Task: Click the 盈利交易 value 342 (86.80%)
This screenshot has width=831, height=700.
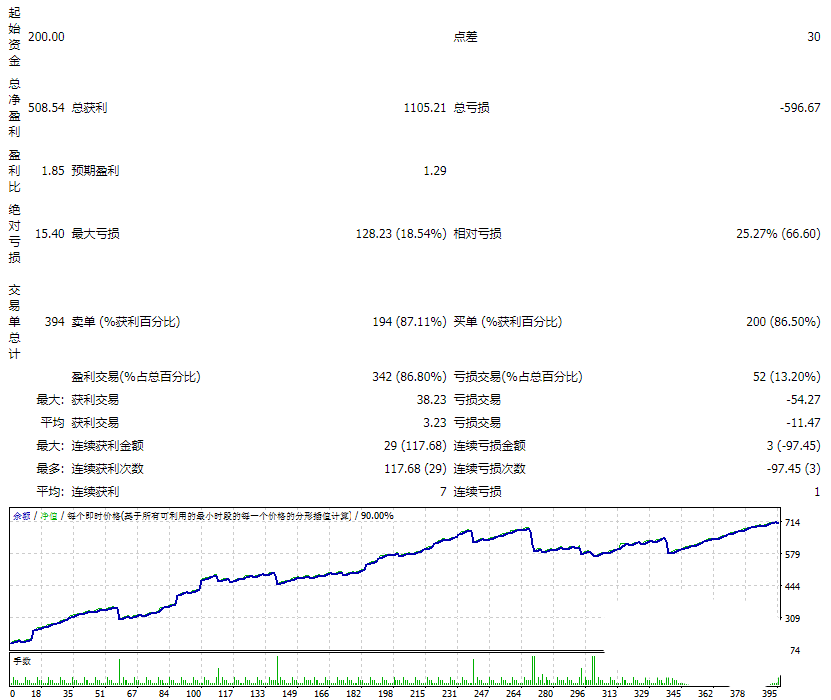Action: coord(409,377)
